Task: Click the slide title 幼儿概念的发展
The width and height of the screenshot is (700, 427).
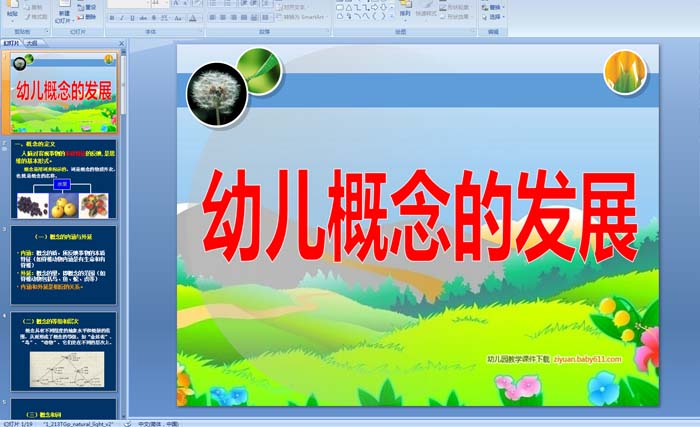Action: coord(419,216)
